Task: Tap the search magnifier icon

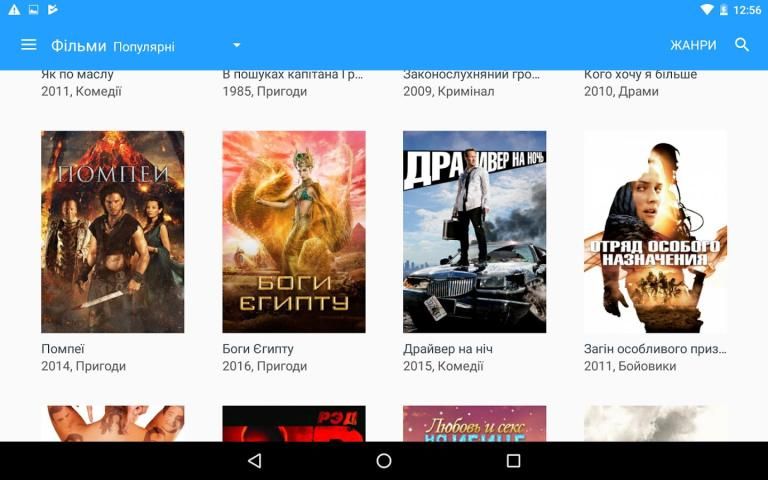Action: [742, 45]
